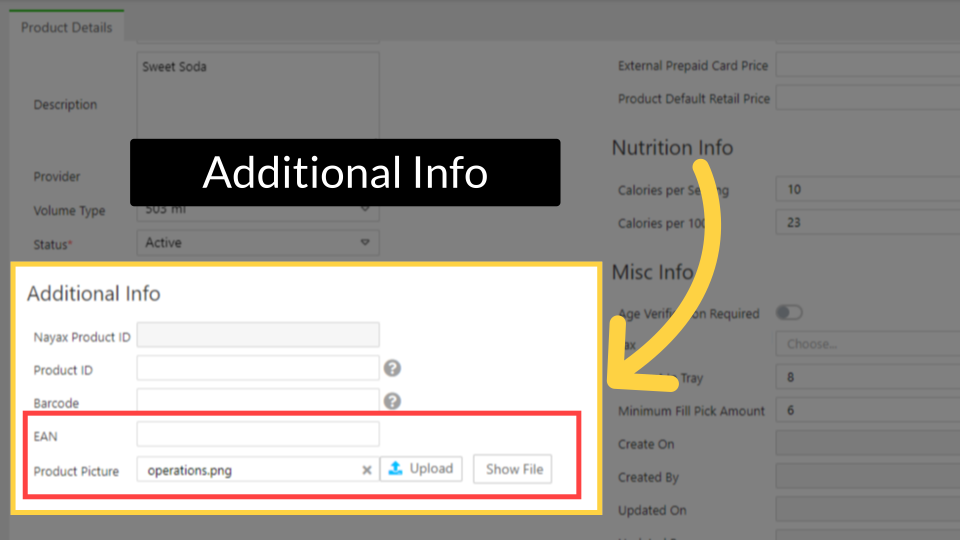
Task: Expand the Volume Type dropdown
Action: tap(257, 211)
